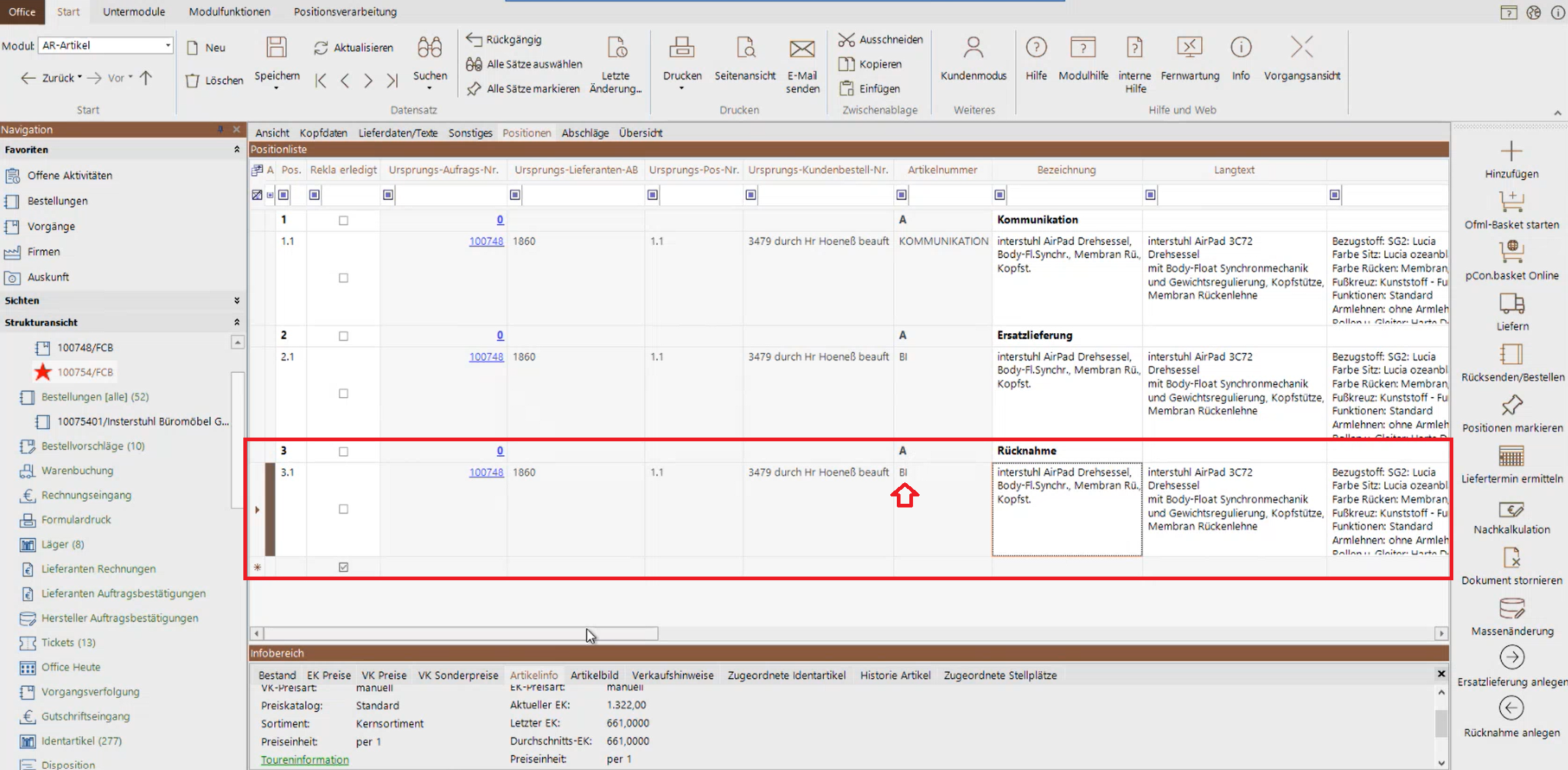This screenshot has width=1568, height=770.
Task: Click the E-Mail senden icon
Action: point(801,49)
